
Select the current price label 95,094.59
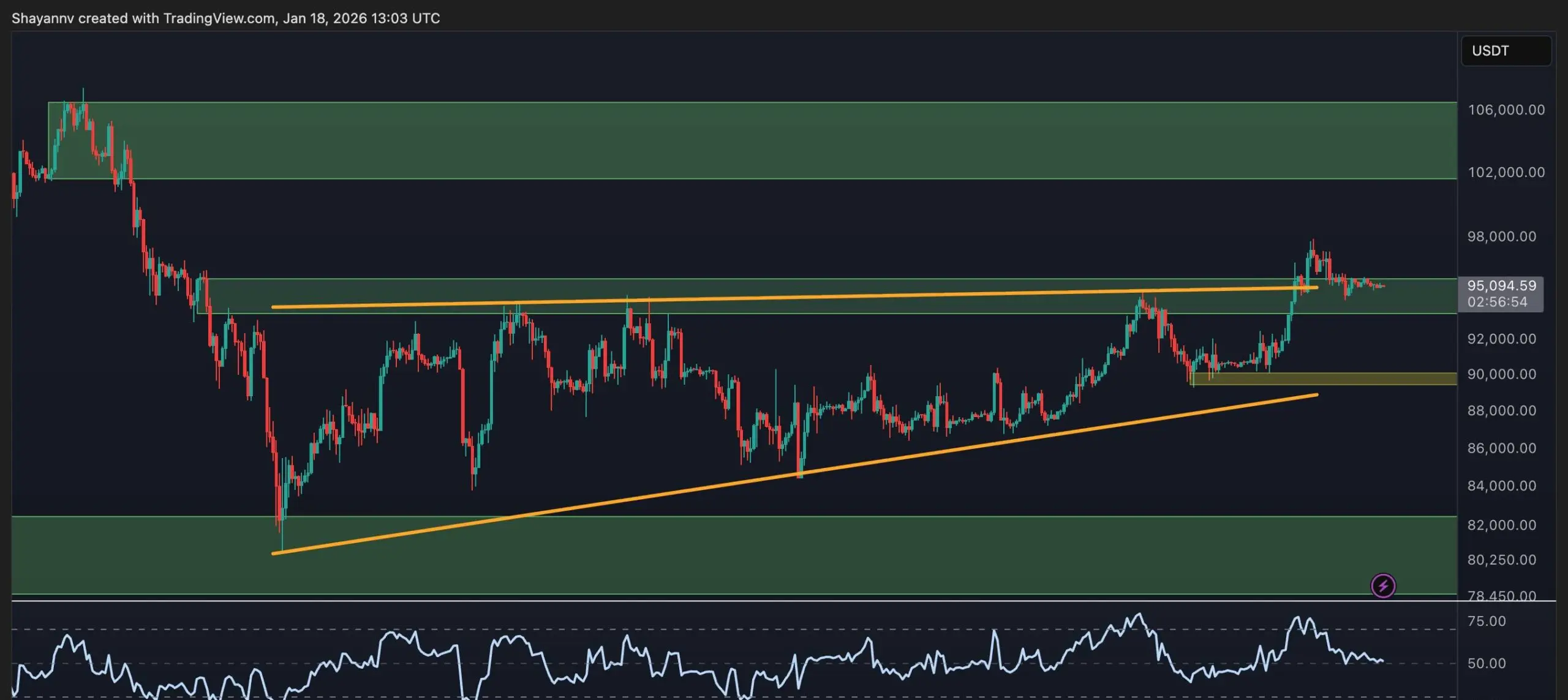pyautogui.click(x=1502, y=285)
